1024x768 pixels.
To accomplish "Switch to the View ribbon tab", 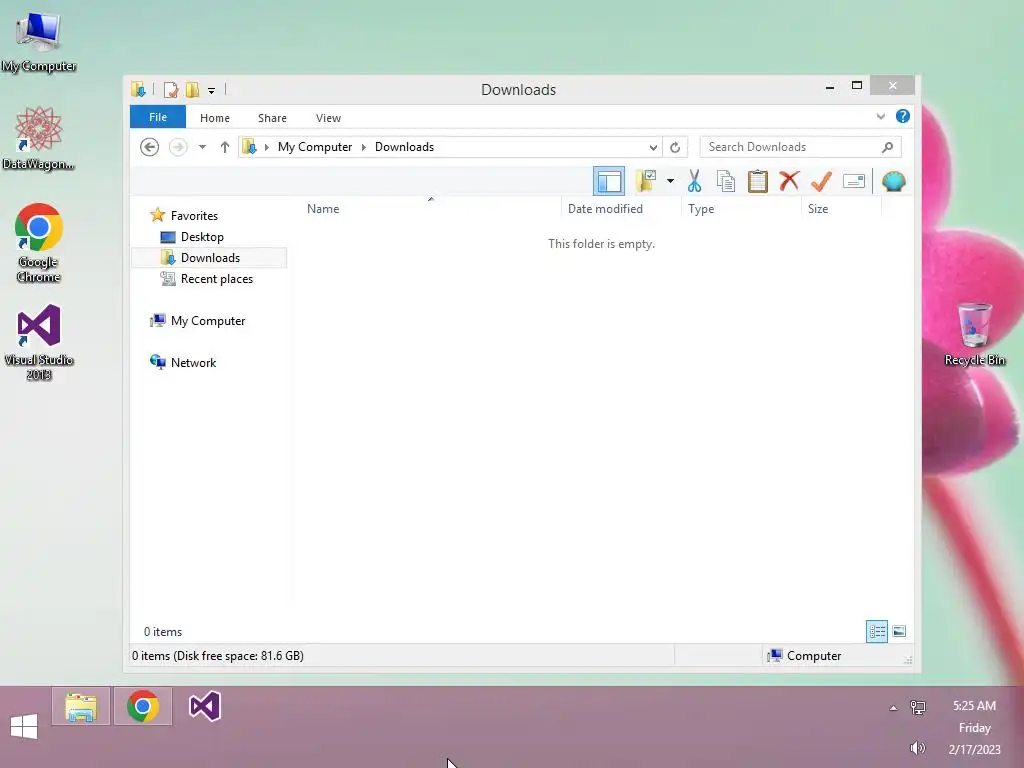I will (328, 118).
